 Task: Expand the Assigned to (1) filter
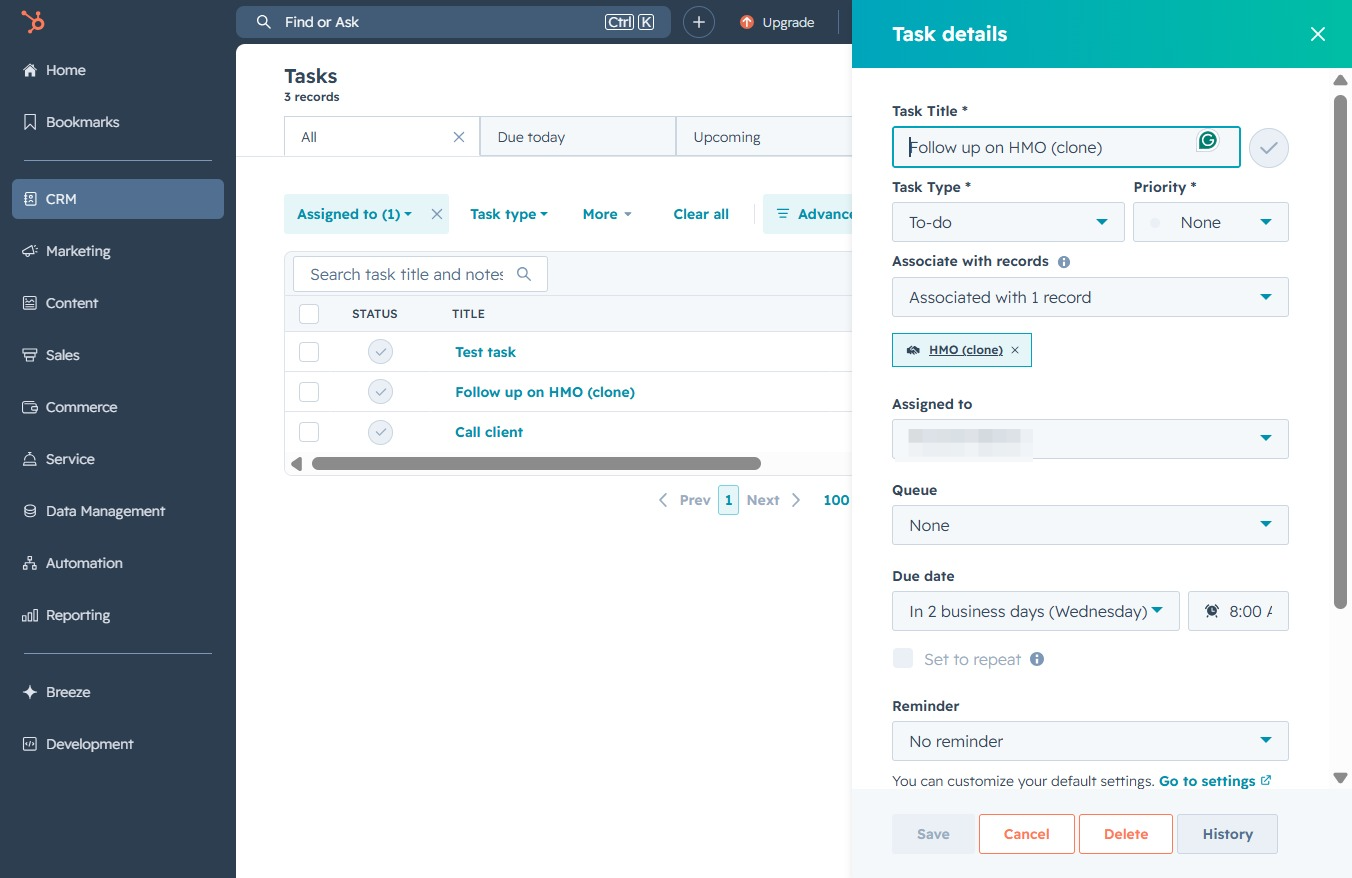point(355,214)
